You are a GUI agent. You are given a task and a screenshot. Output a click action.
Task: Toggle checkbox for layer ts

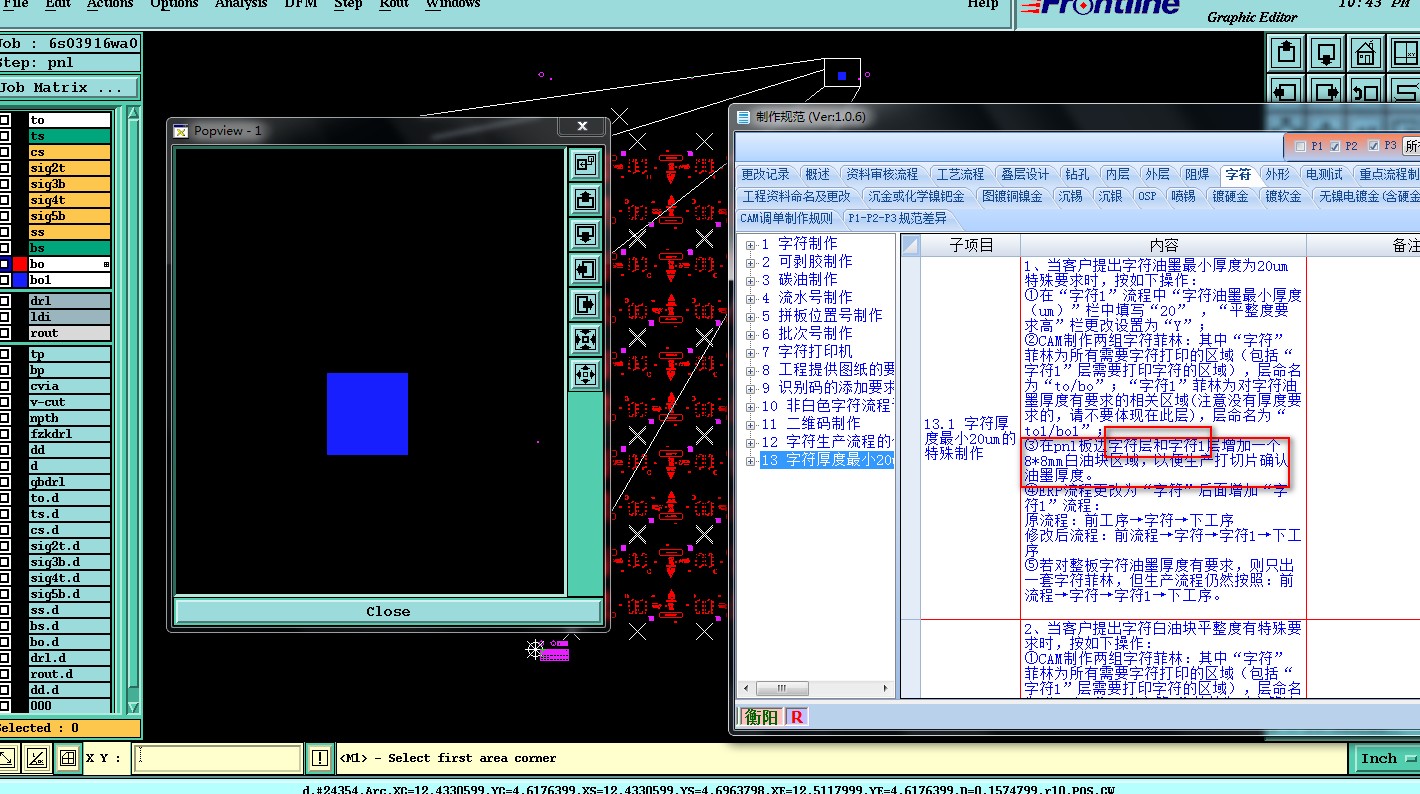click(5, 136)
